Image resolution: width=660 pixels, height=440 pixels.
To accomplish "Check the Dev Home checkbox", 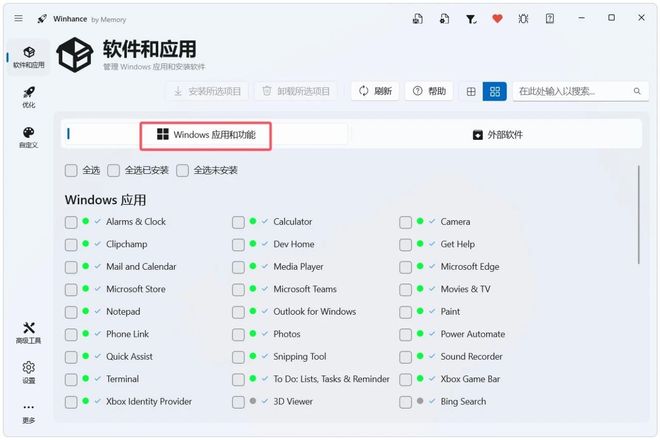I will pos(238,244).
